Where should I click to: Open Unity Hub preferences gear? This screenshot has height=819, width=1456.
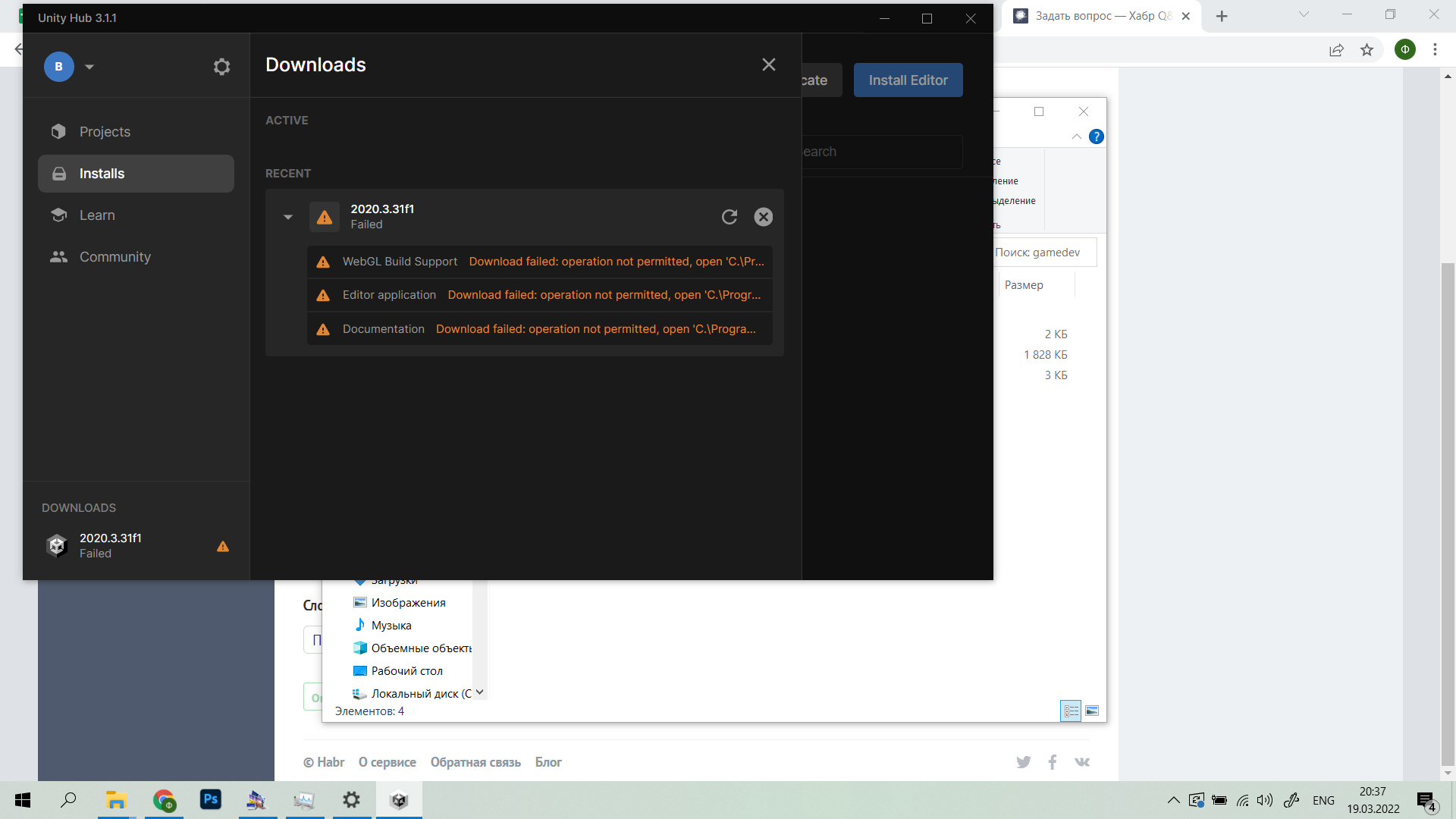221,67
